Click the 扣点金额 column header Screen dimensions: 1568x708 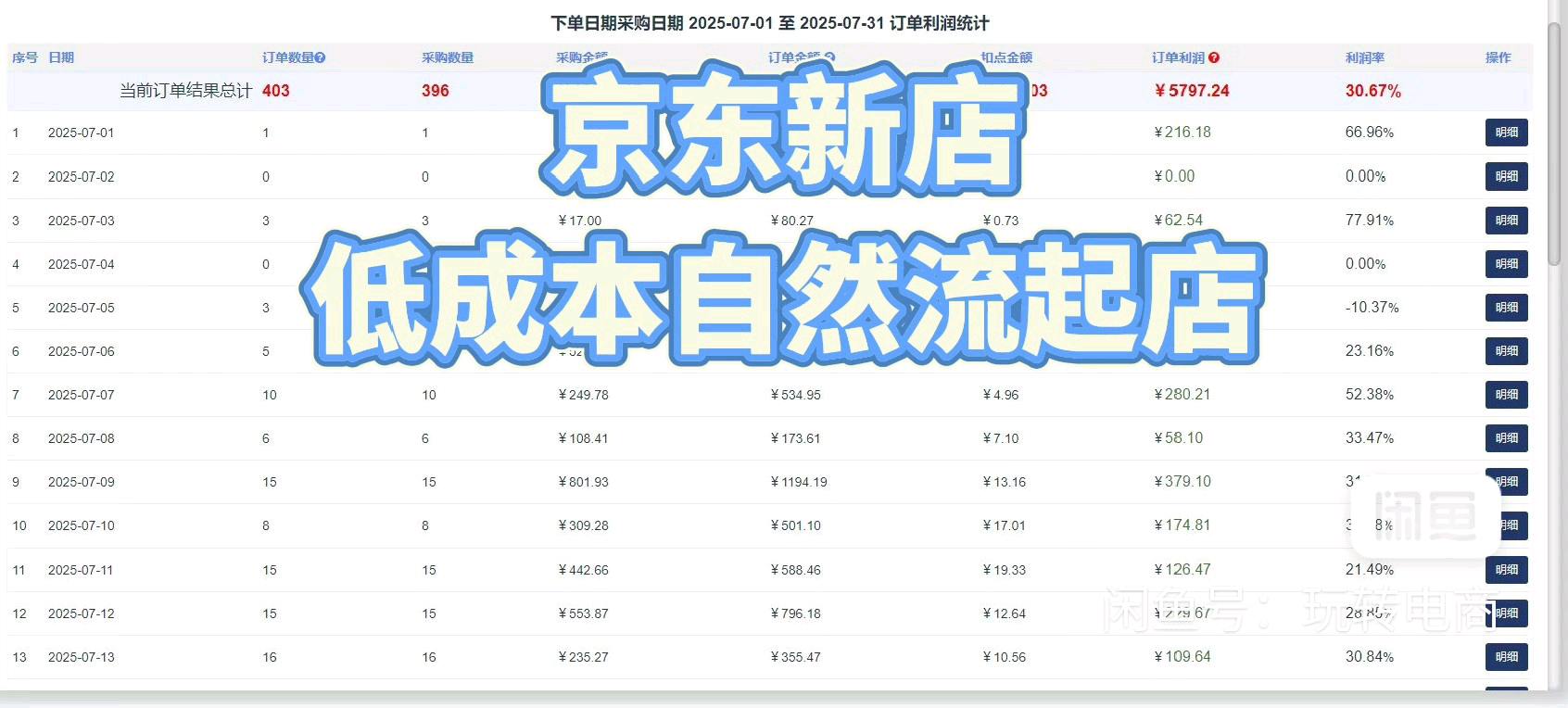tap(1006, 57)
